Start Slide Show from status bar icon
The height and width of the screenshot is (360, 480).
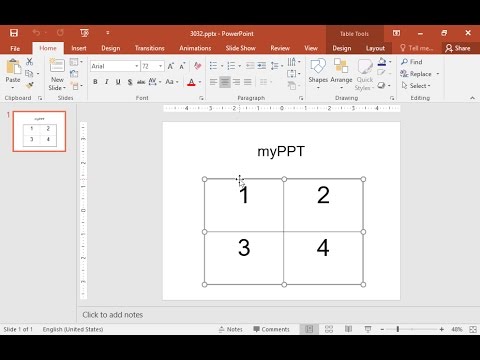click(x=368, y=329)
